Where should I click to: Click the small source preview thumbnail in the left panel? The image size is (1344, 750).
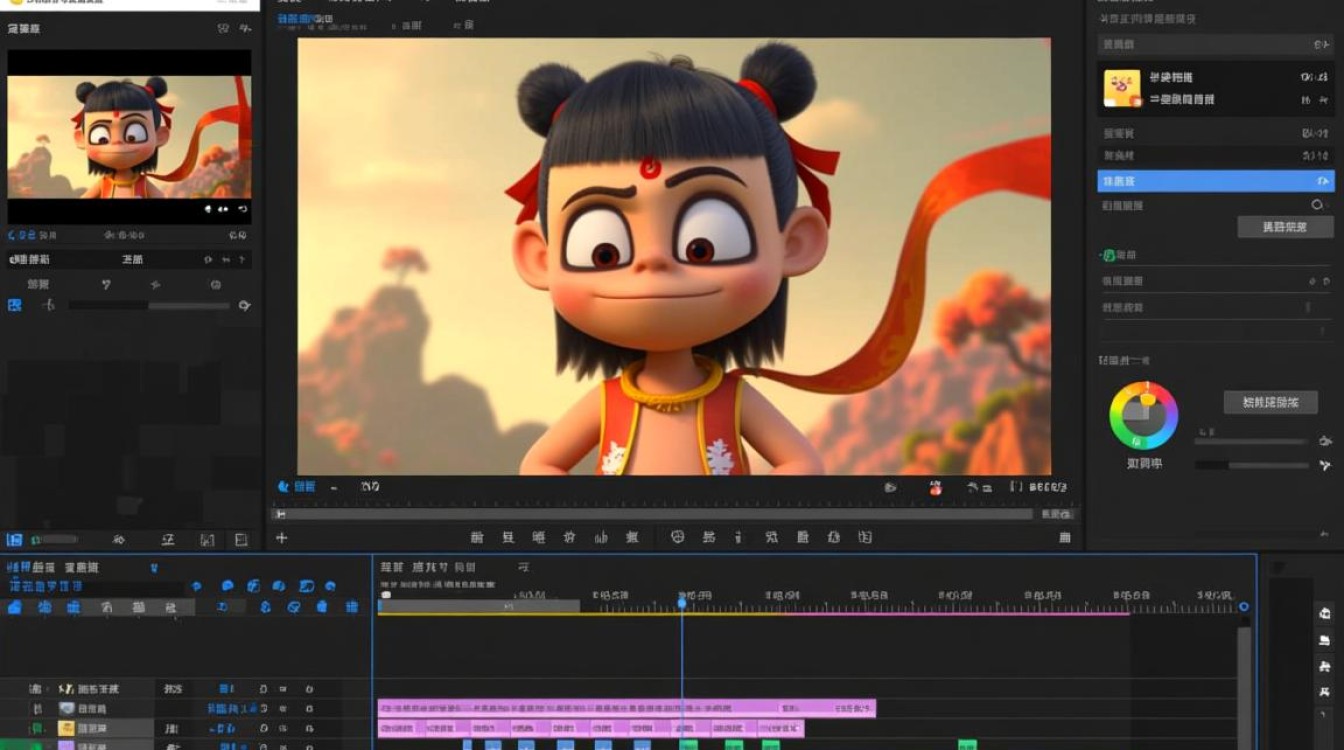click(129, 136)
